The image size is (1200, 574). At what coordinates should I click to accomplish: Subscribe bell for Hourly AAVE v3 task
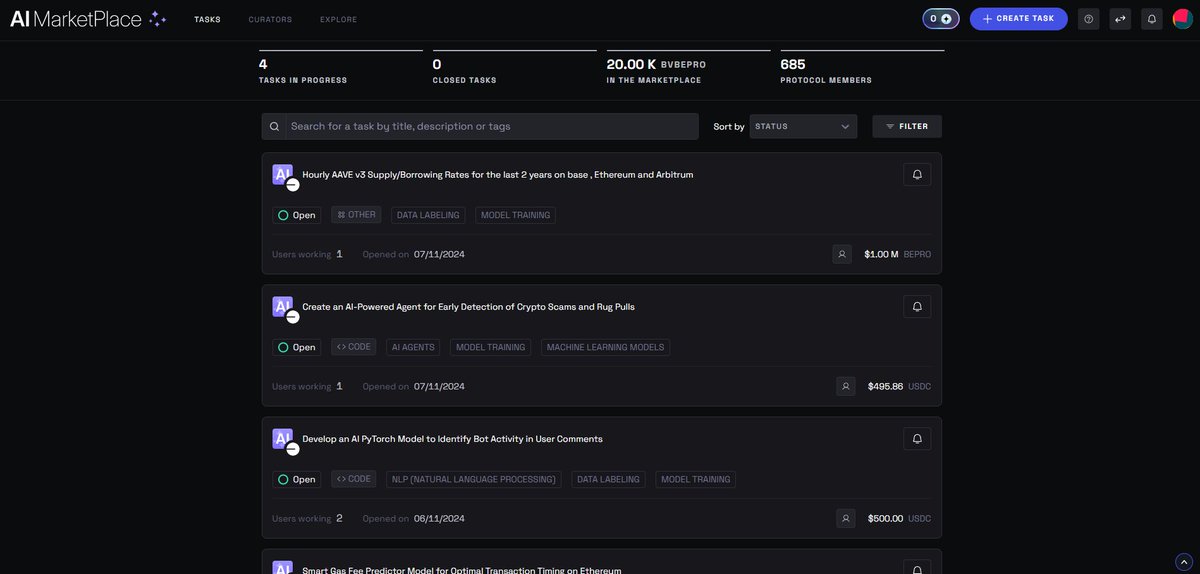click(x=917, y=174)
